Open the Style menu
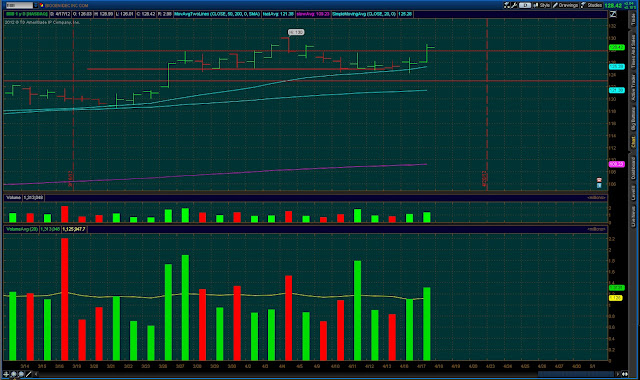This screenshot has width=640, height=380. pos(541,5)
